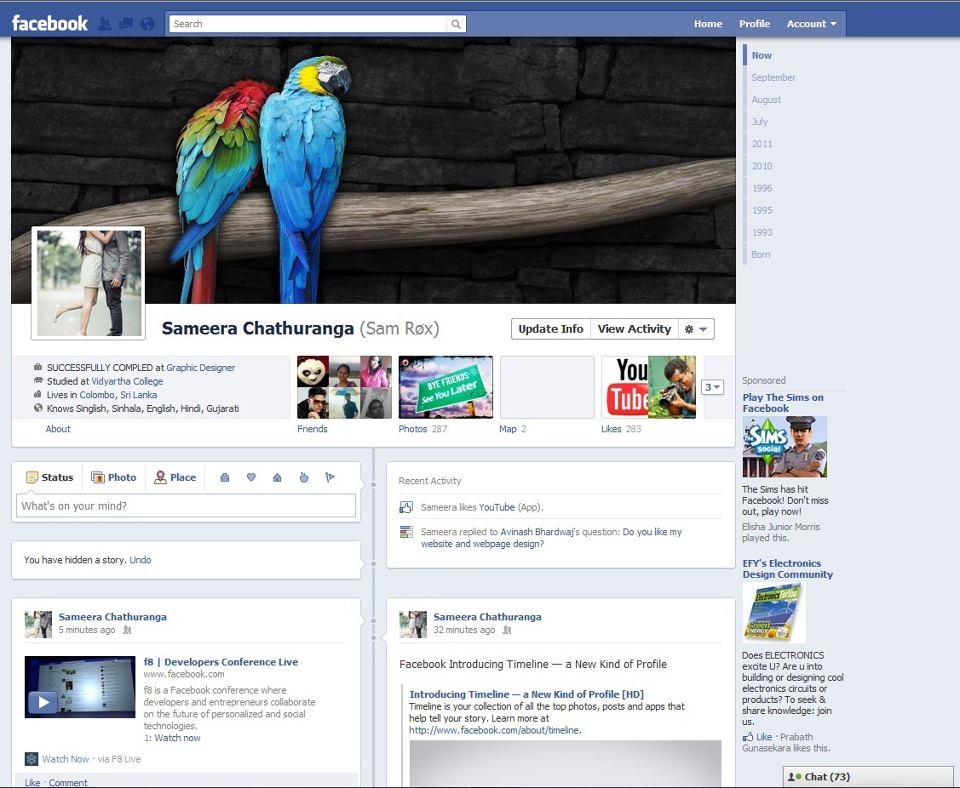Jump to Now on the timeline
Viewport: 960px width, 788px height.
762,56
